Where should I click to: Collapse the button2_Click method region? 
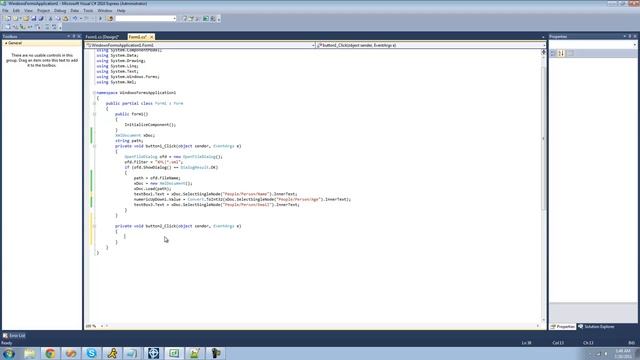pos(94,226)
